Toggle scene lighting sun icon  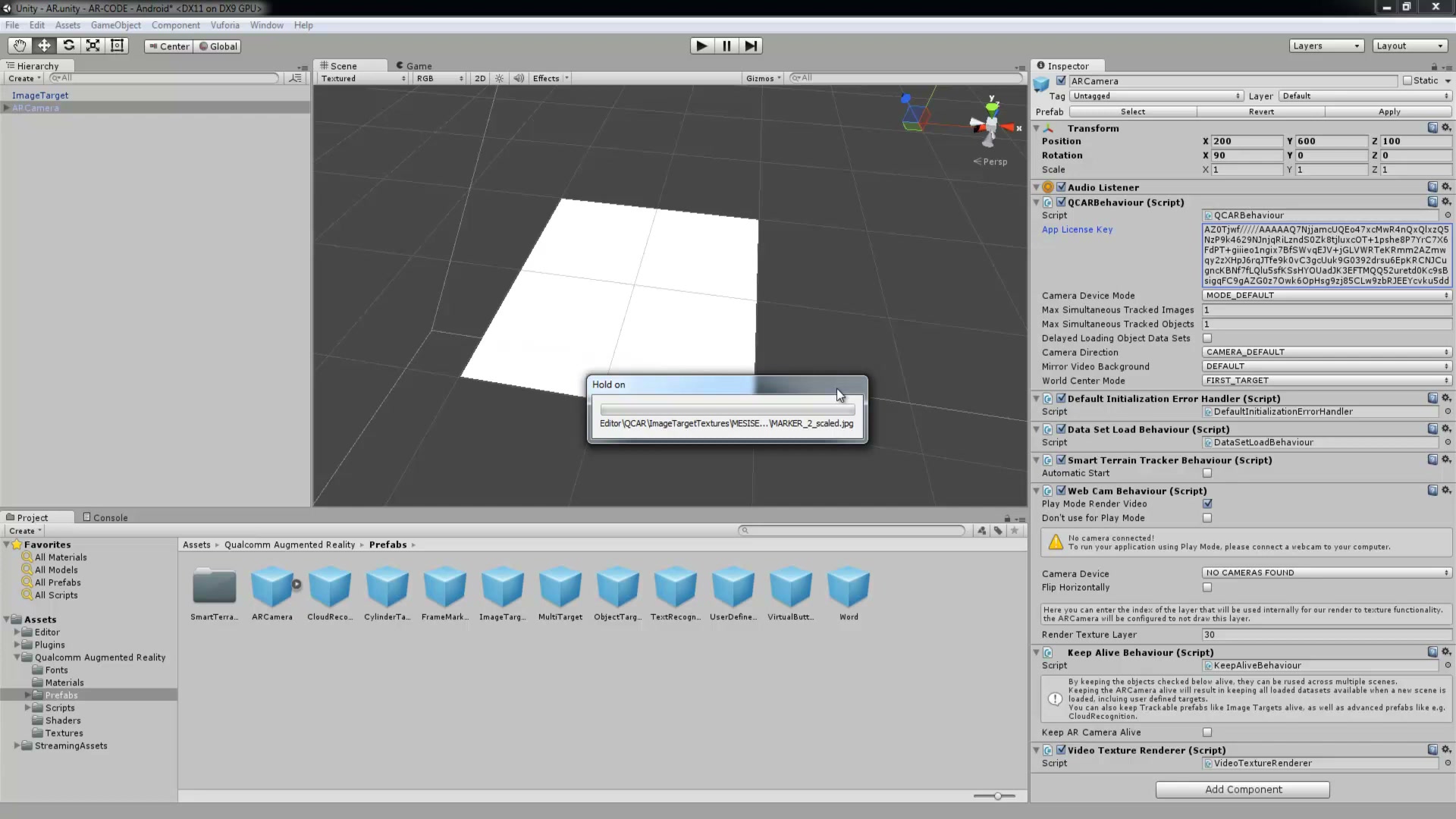[499, 78]
